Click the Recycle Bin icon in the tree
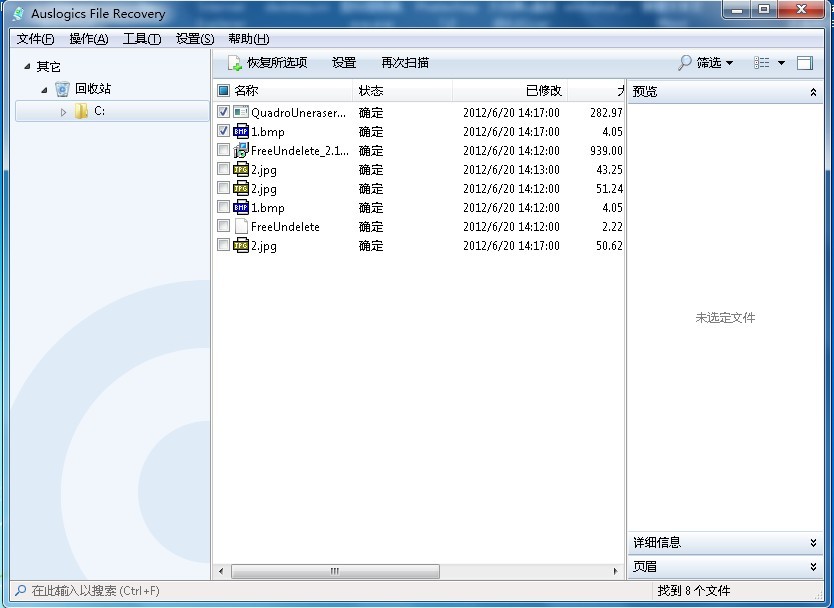 [62, 89]
